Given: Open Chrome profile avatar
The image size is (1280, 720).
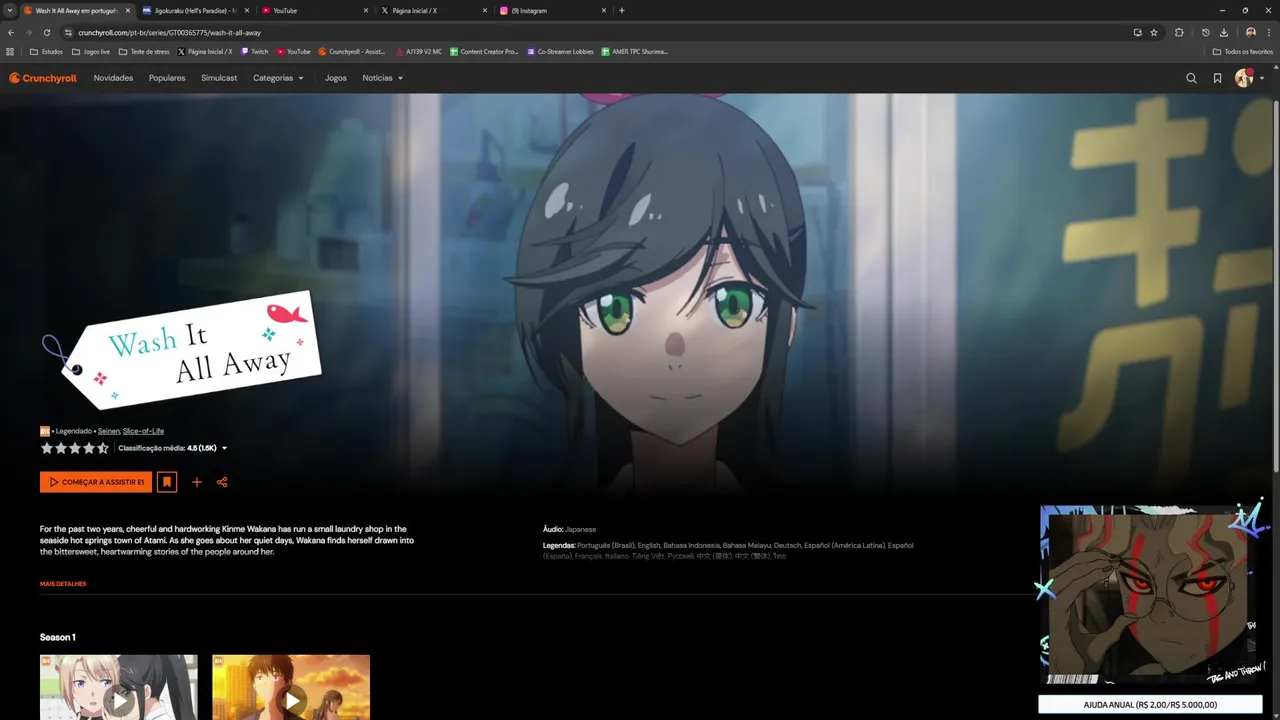Looking at the screenshot, I should click(1250, 32).
